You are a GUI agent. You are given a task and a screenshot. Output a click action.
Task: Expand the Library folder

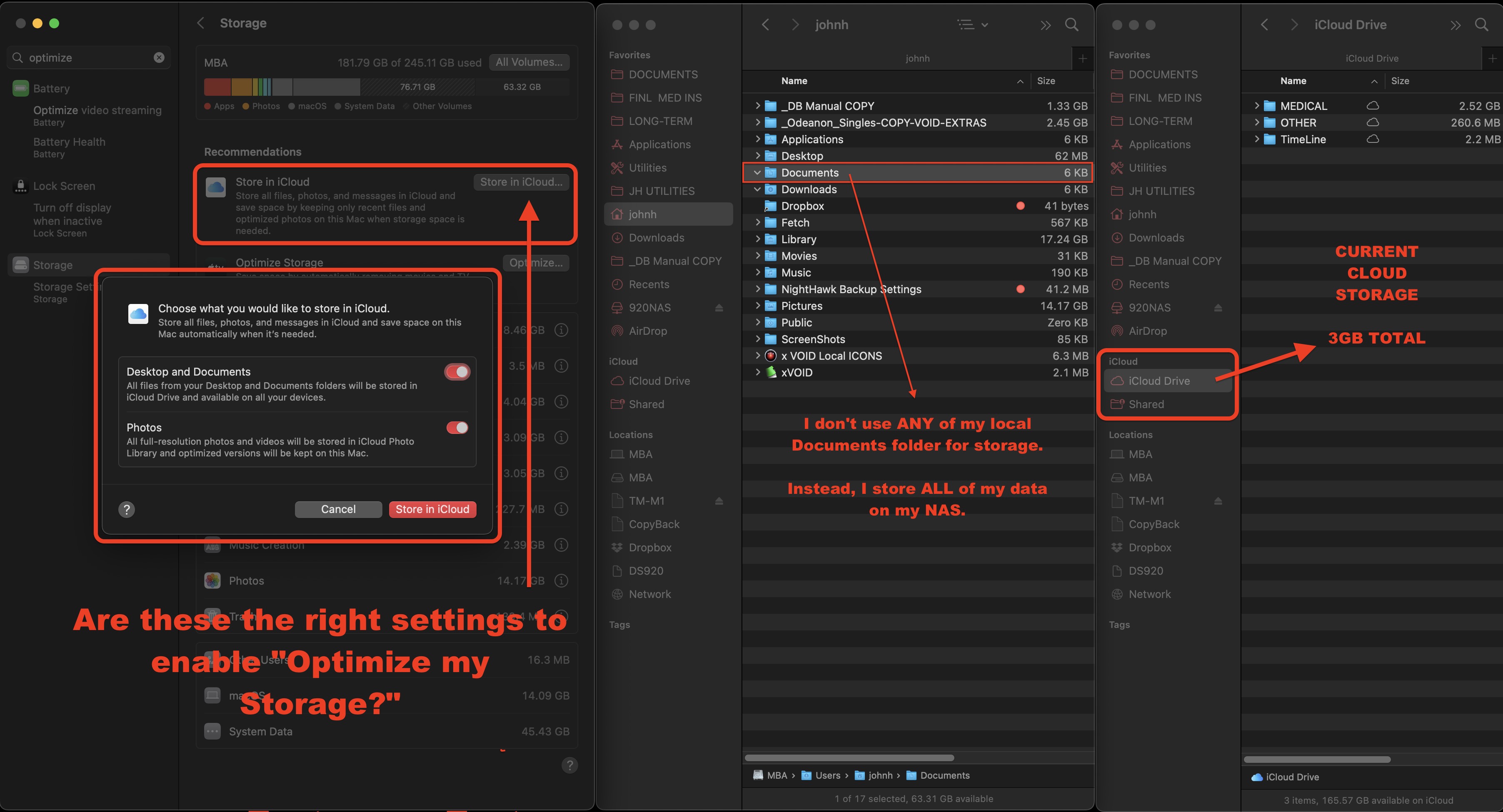(757, 239)
